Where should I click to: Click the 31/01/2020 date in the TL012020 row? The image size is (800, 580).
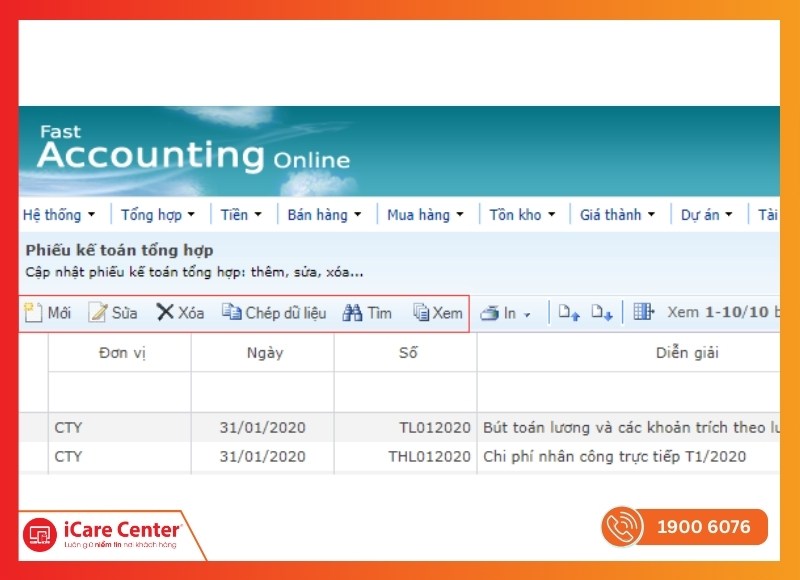click(263, 427)
